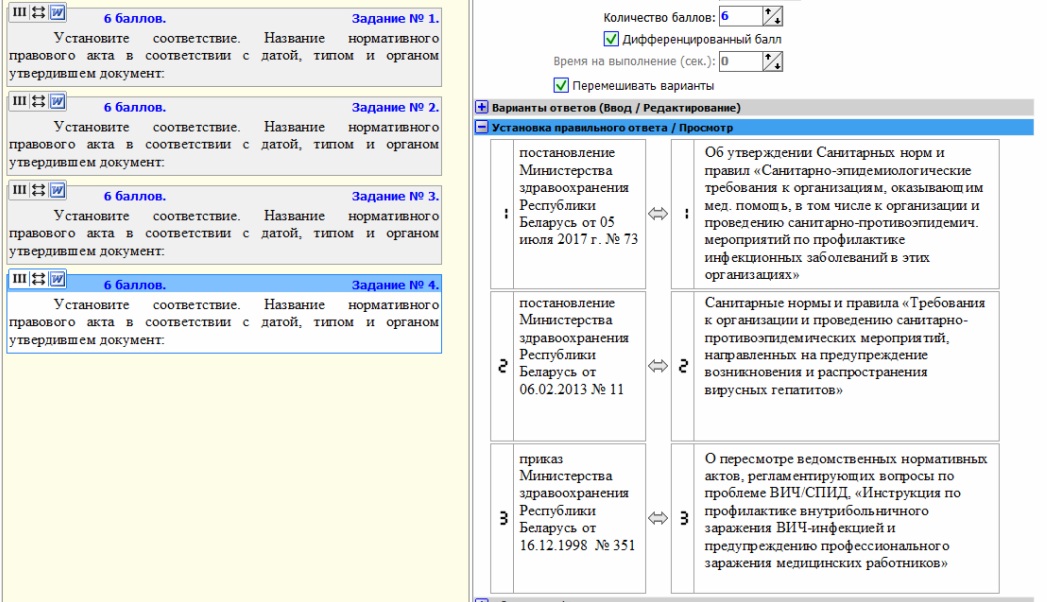1047x602 pixels.
Task: Click the question text of Задание № 4
Action: click(224, 322)
